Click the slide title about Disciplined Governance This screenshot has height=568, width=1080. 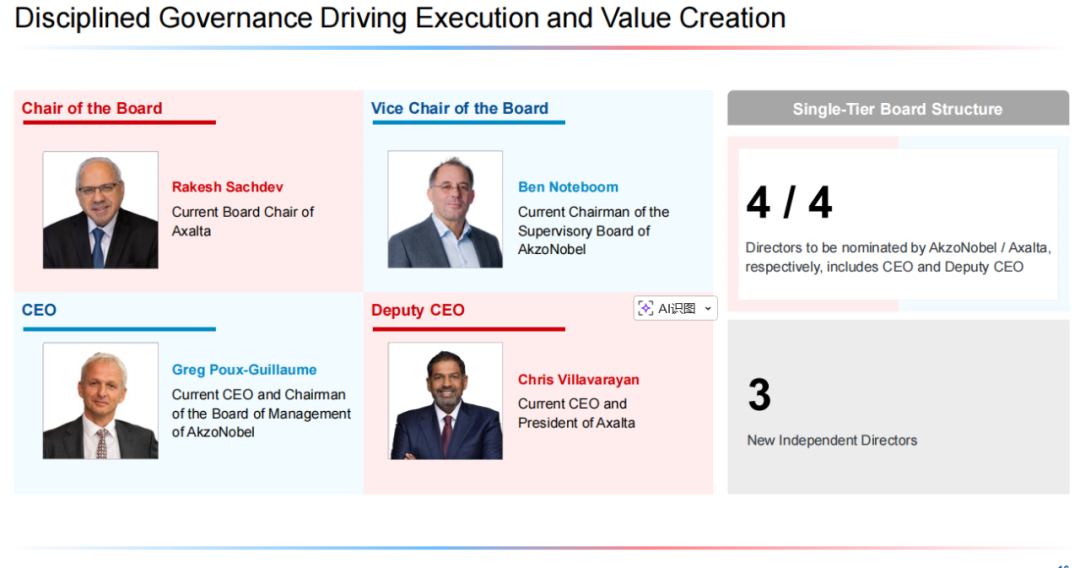coord(400,18)
